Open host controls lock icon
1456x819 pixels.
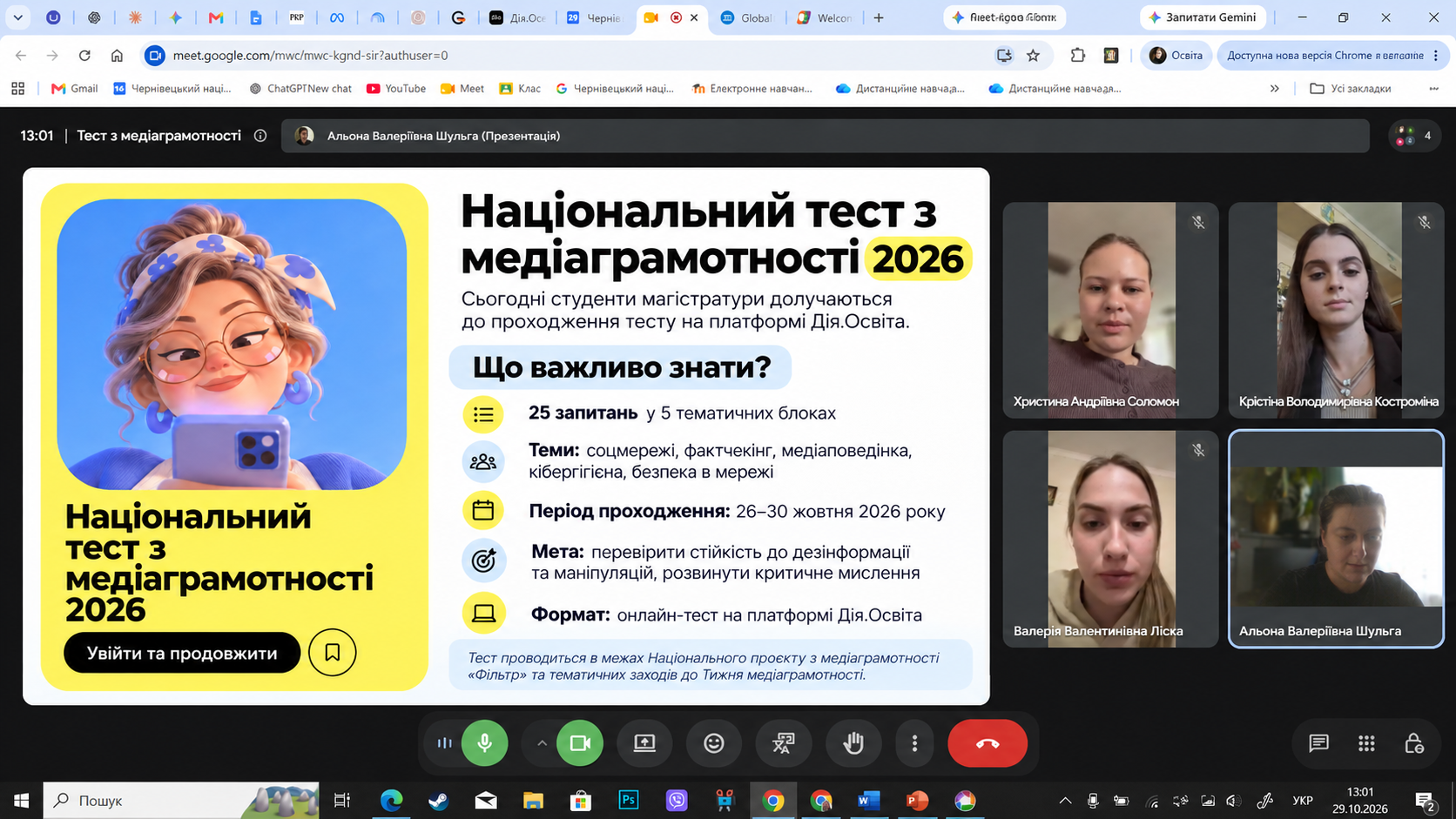pos(1414,743)
